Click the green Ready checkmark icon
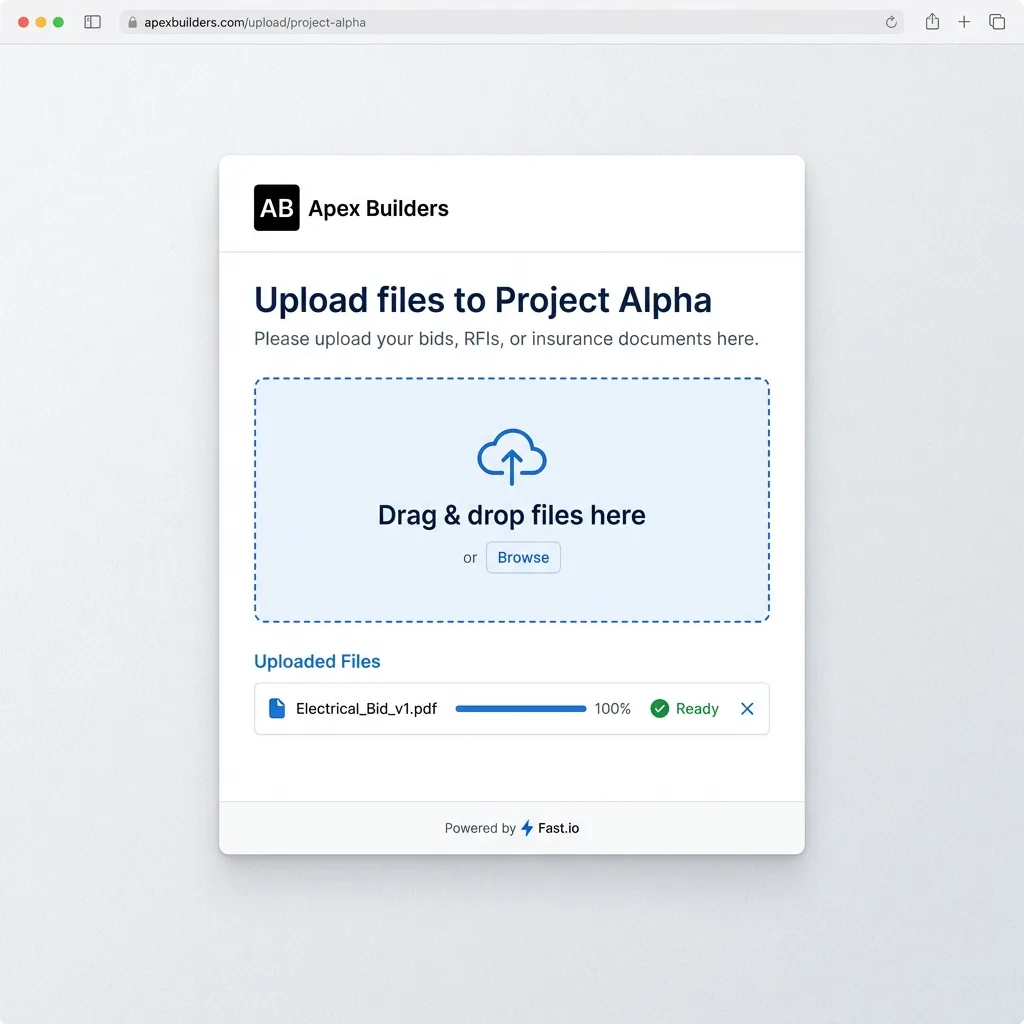This screenshot has height=1024, width=1024. pyautogui.click(x=660, y=708)
